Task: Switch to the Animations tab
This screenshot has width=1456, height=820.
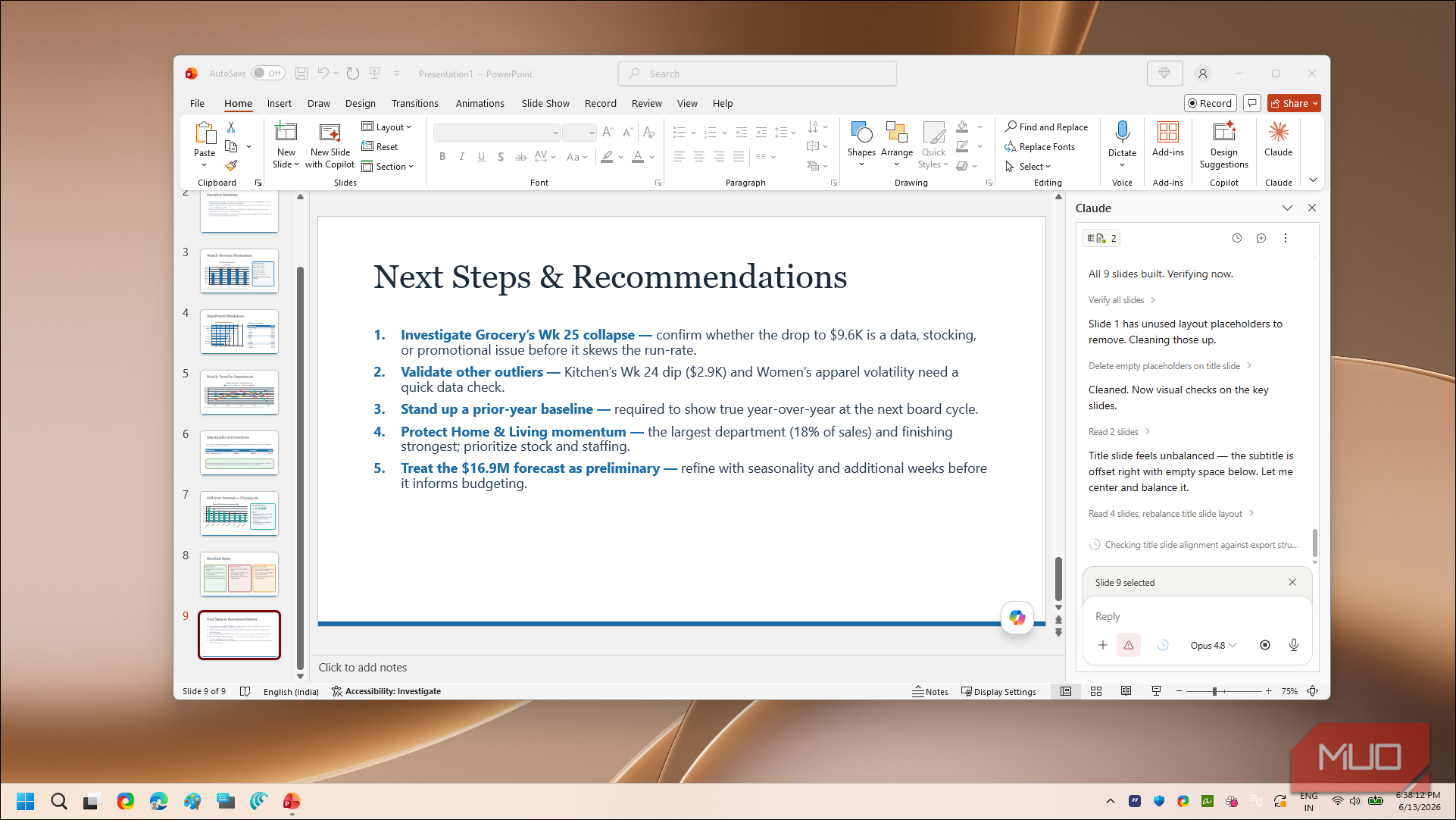Action: 480,103
